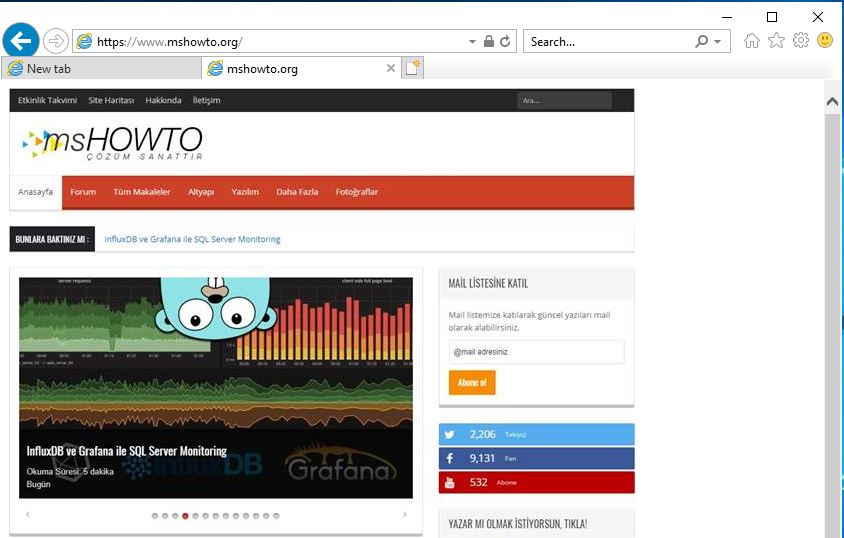Expand the address bar autocomplete dropdown
The height and width of the screenshot is (538, 844).
[x=472, y=41]
